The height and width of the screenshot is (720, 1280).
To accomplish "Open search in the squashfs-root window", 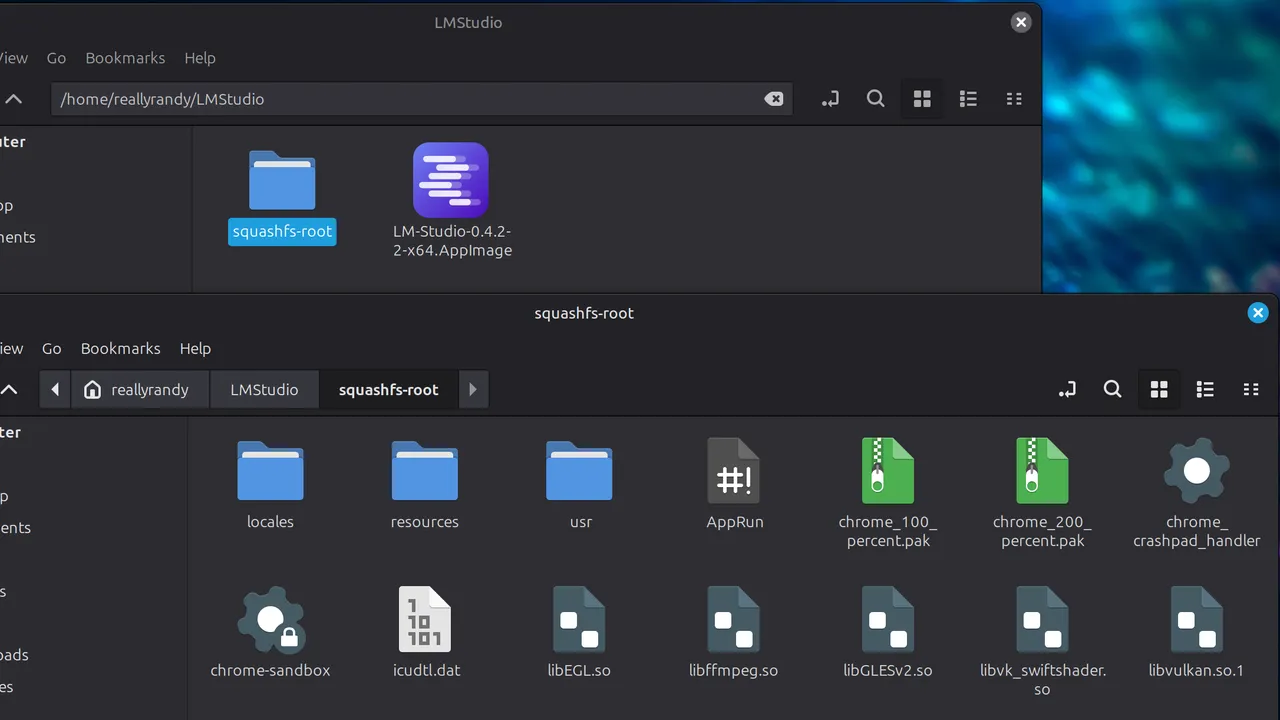I will pyautogui.click(x=1113, y=389).
